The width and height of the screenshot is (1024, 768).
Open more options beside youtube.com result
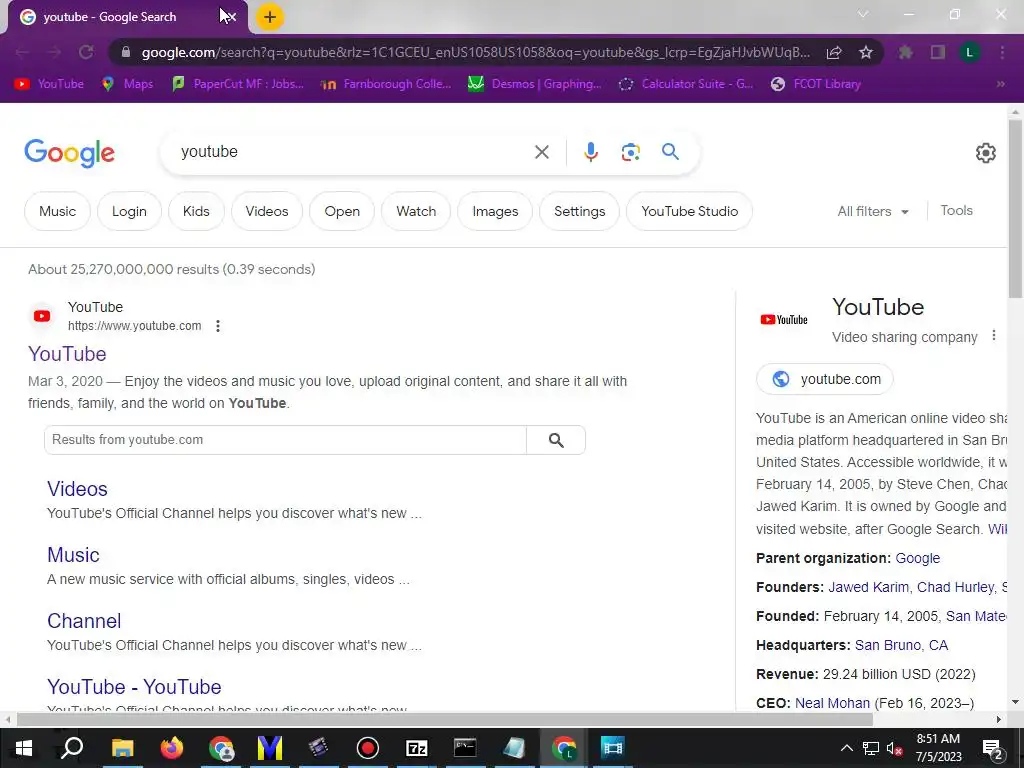pyautogui.click(x=218, y=326)
